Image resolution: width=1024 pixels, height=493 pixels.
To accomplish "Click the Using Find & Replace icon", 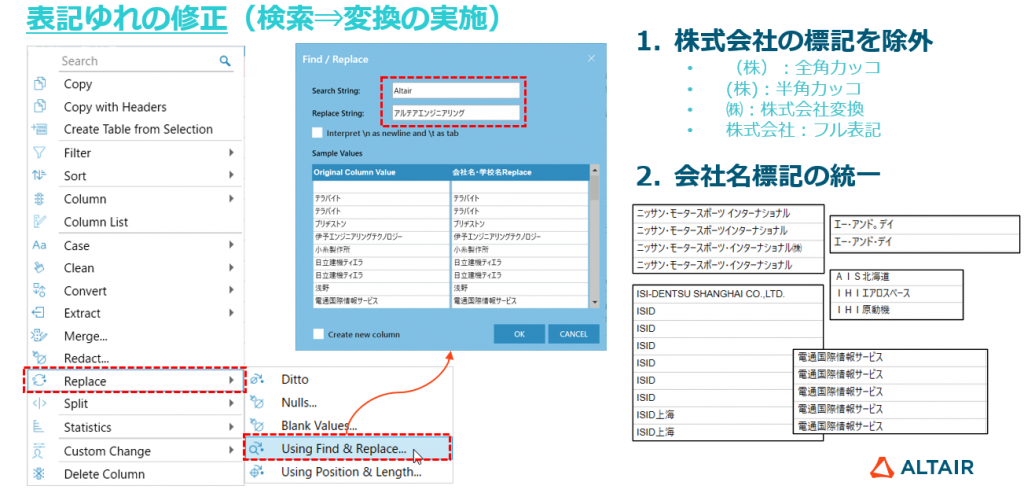I will coord(257,449).
